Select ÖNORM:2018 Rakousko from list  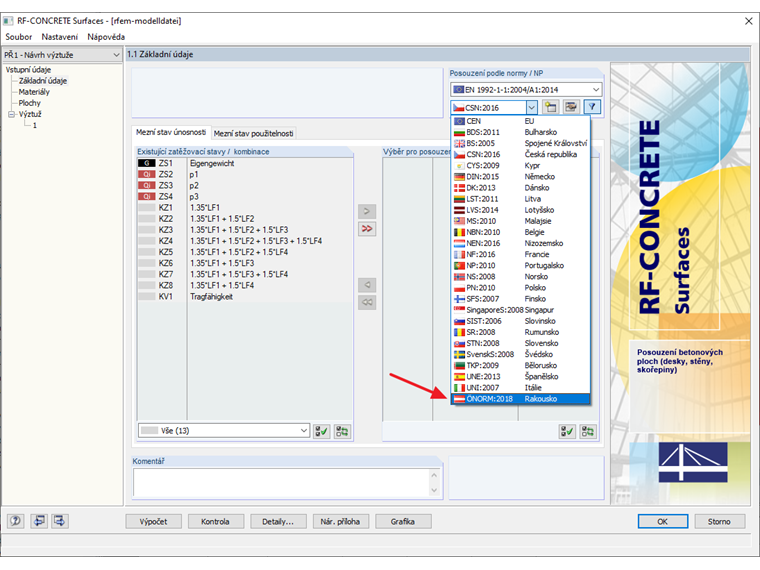click(x=521, y=399)
